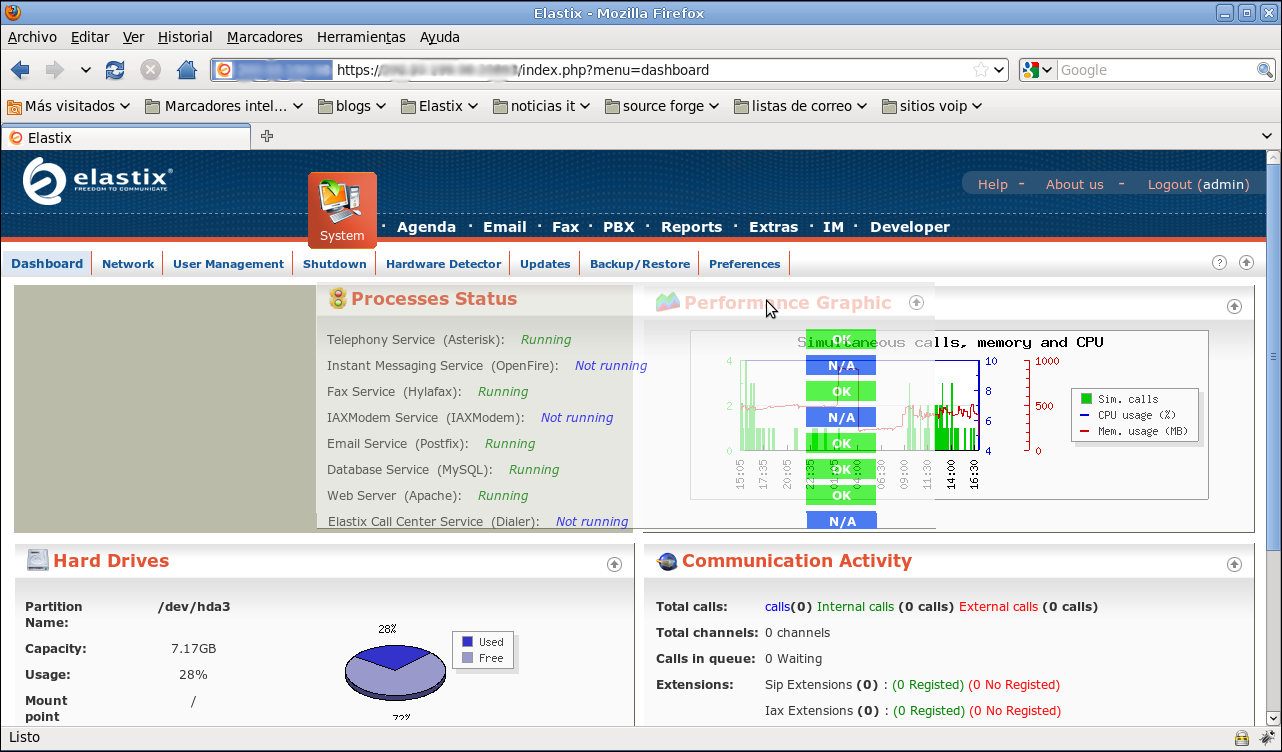Expand the noticias it bookmarks folder

point(541,106)
